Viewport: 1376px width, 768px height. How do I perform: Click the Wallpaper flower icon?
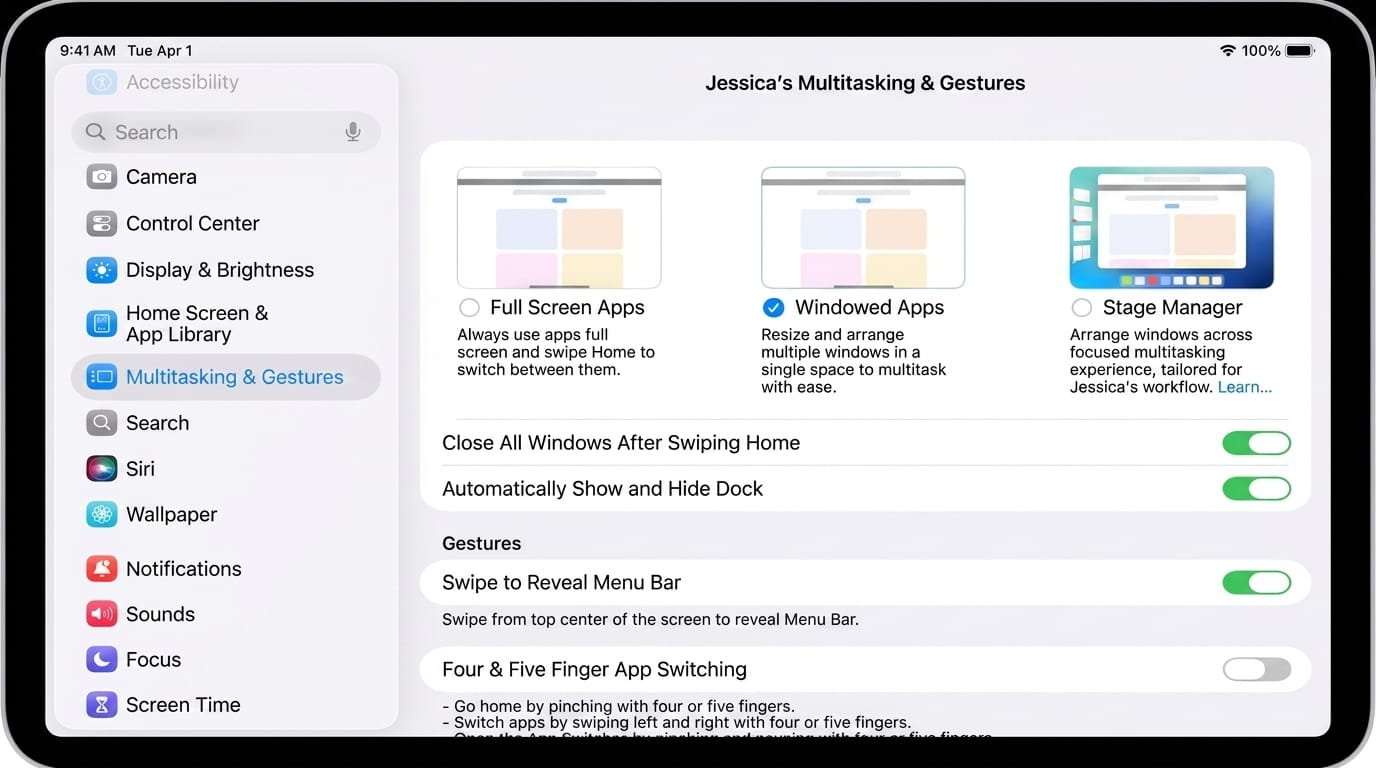101,515
